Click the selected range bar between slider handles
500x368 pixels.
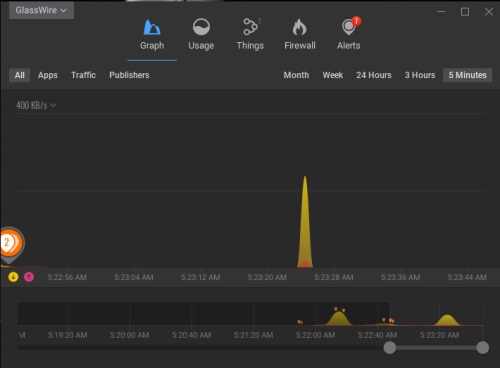436,348
